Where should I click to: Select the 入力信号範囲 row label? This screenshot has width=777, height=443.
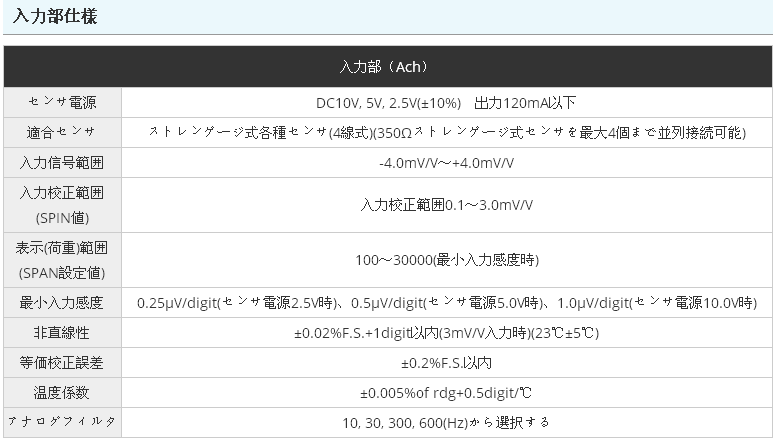pos(62,162)
